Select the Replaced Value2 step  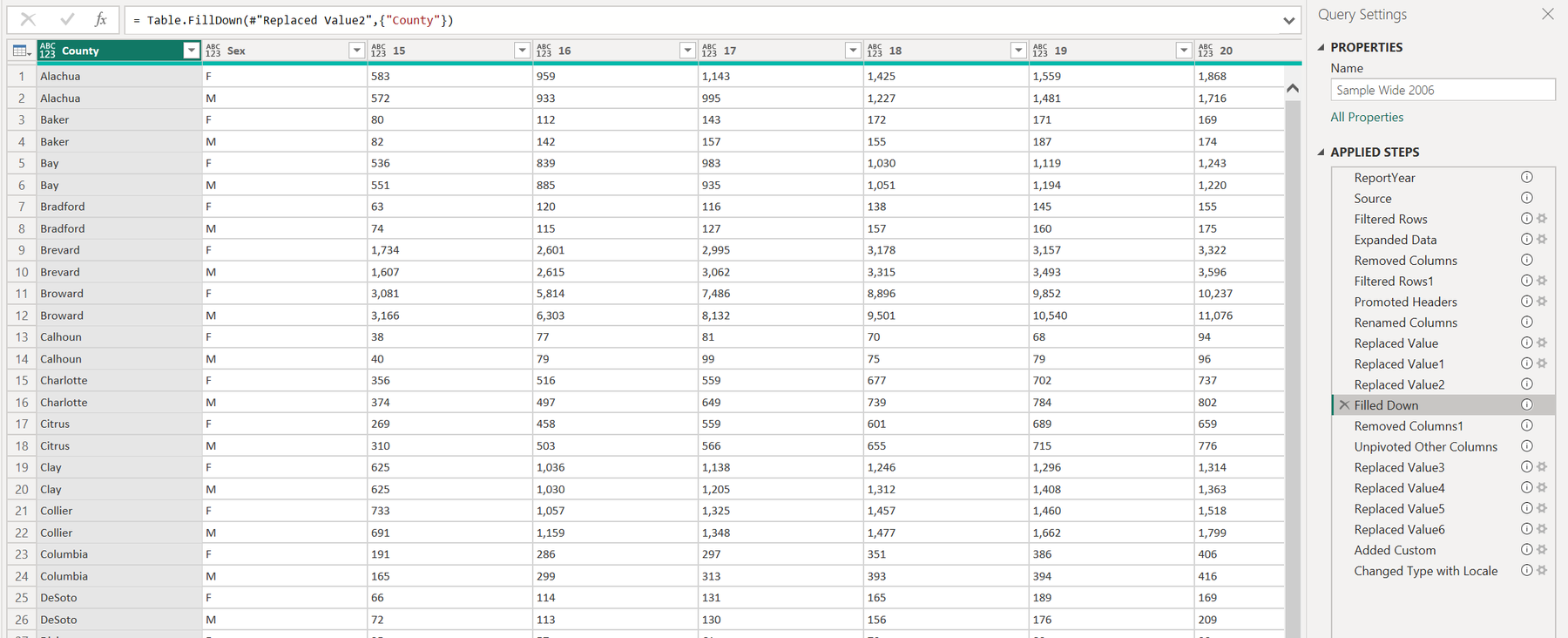[x=1399, y=384]
